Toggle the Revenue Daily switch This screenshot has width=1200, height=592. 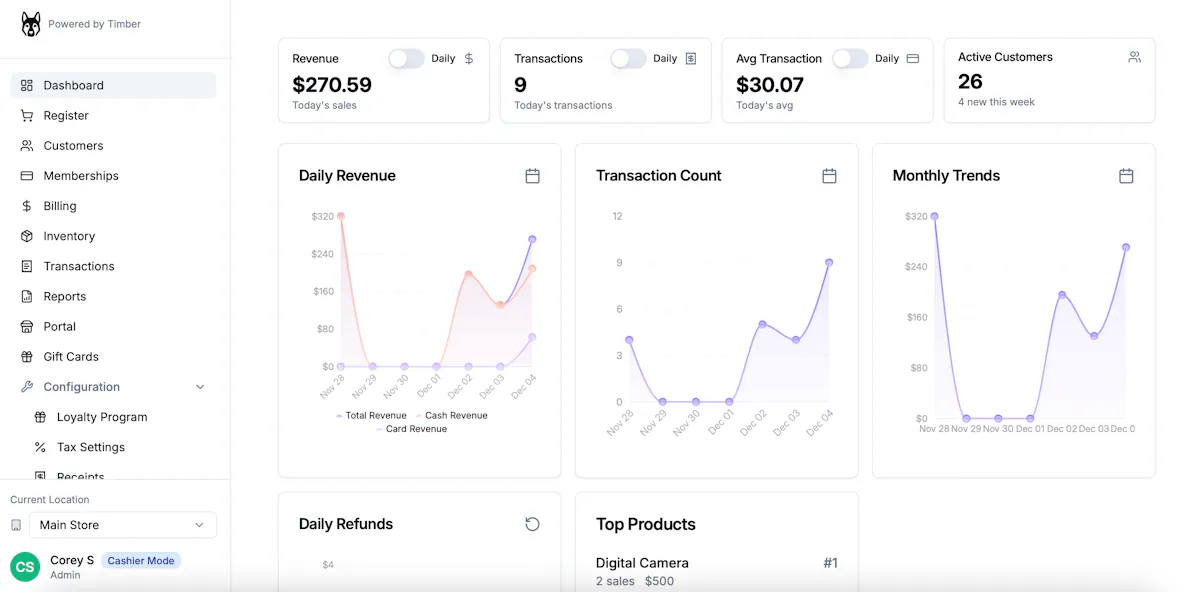(x=406, y=58)
